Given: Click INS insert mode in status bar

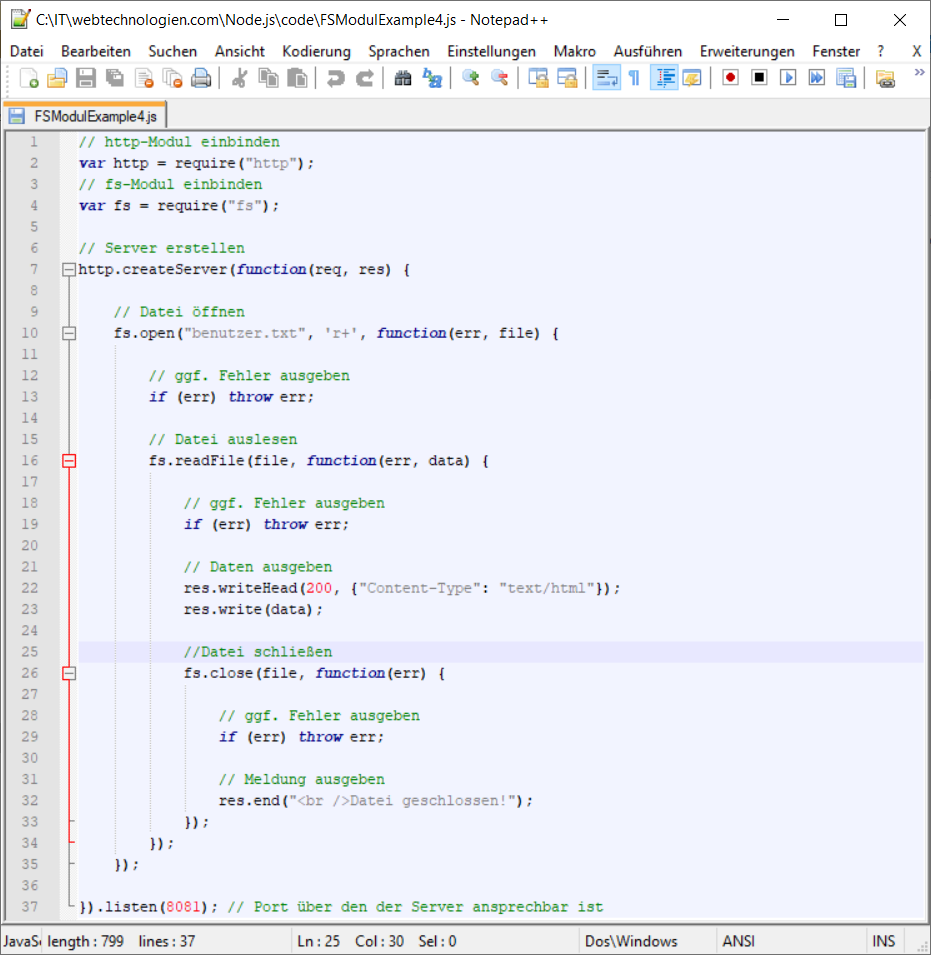Looking at the screenshot, I should 884,941.
